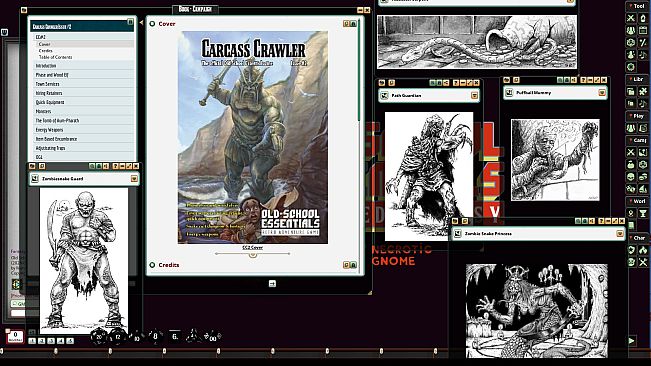Screen dimensions: 651x366
Task: Roll the d8 die
Action: pos(155,336)
